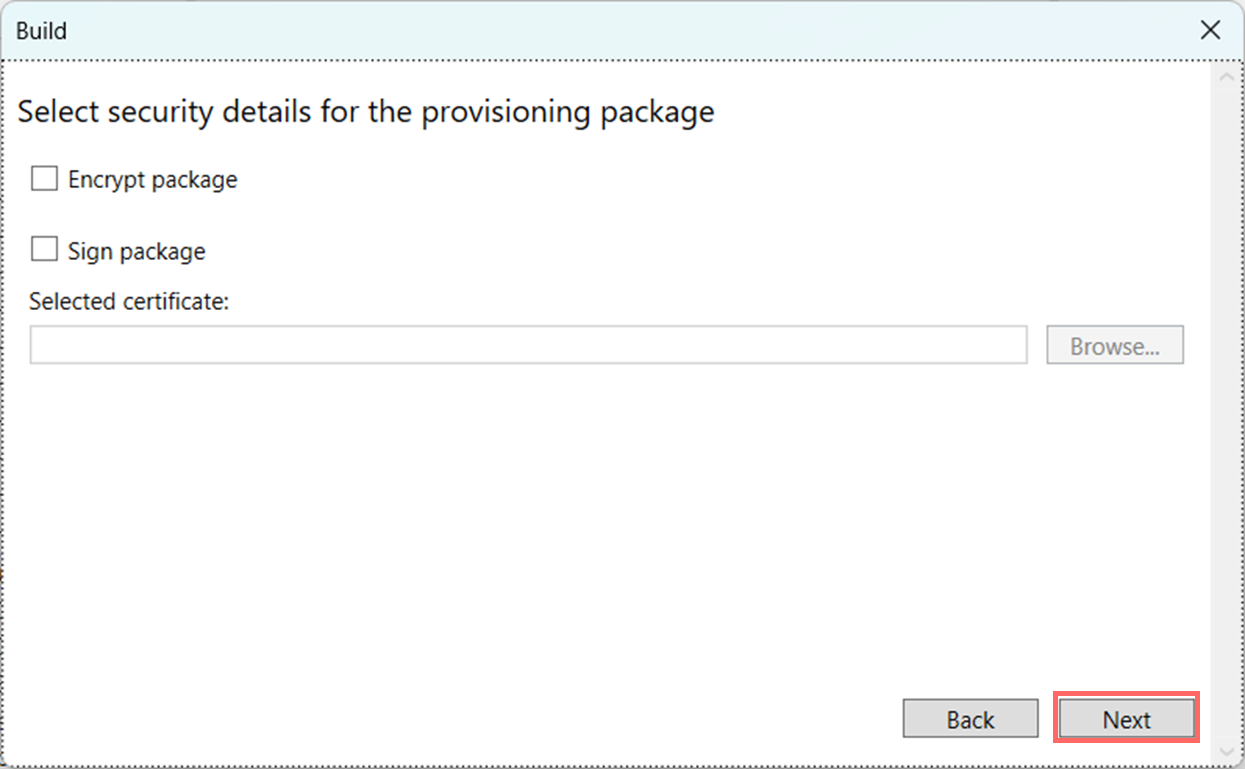Click the "Selected certificate:" label
The height and width of the screenshot is (769, 1245).
(x=129, y=301)
